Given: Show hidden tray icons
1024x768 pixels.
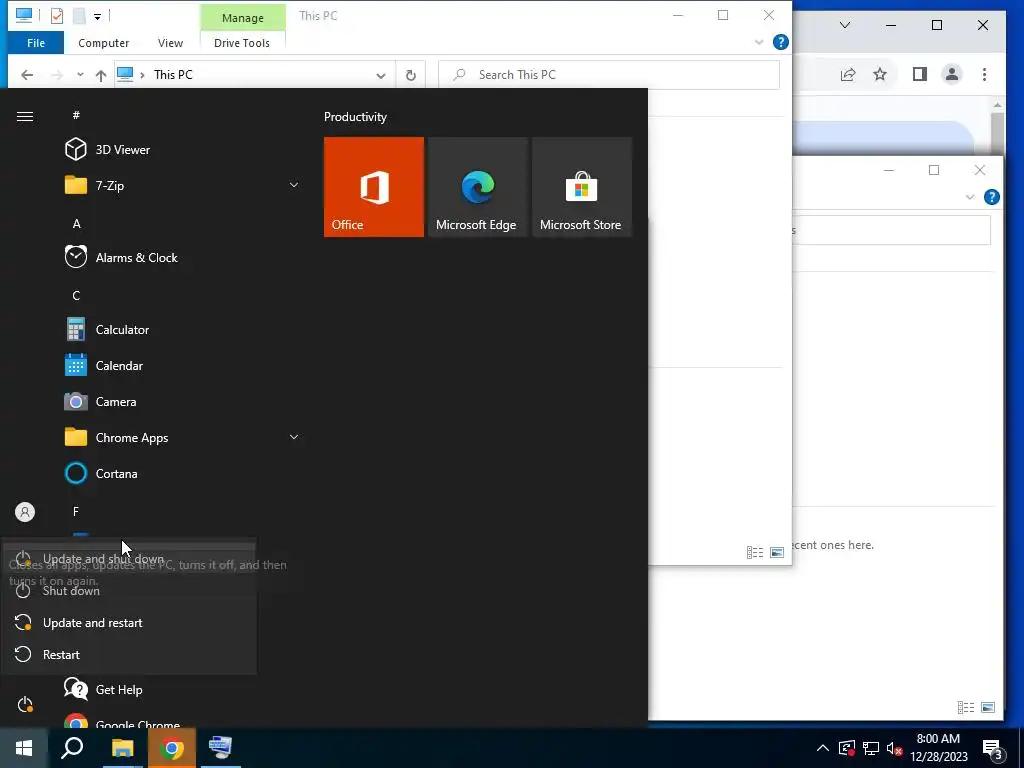Looking at the screenshot, I should click(x=823, y=748).
